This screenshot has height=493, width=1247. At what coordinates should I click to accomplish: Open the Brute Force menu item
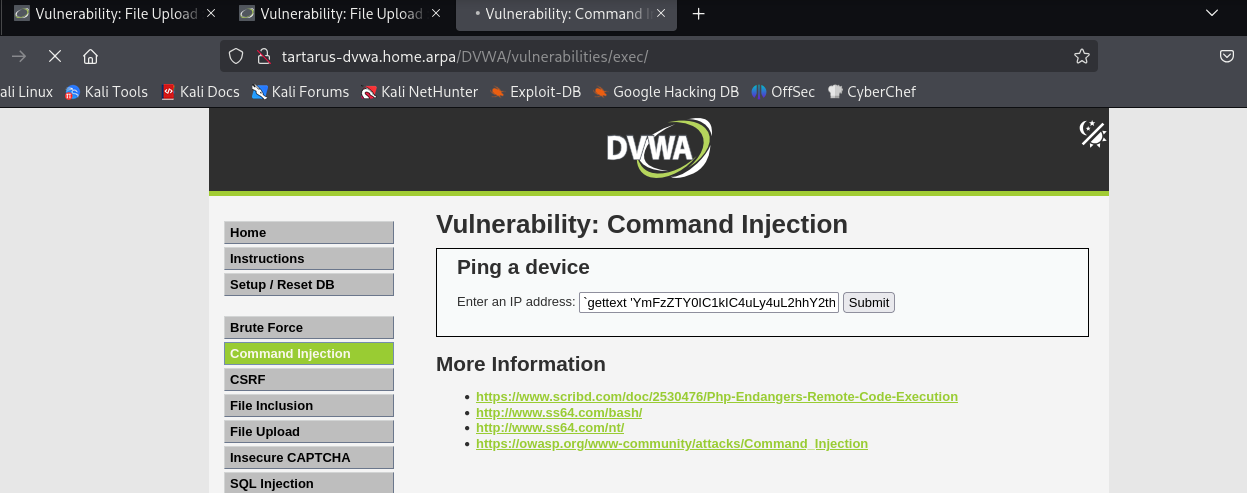coord(309,327)
